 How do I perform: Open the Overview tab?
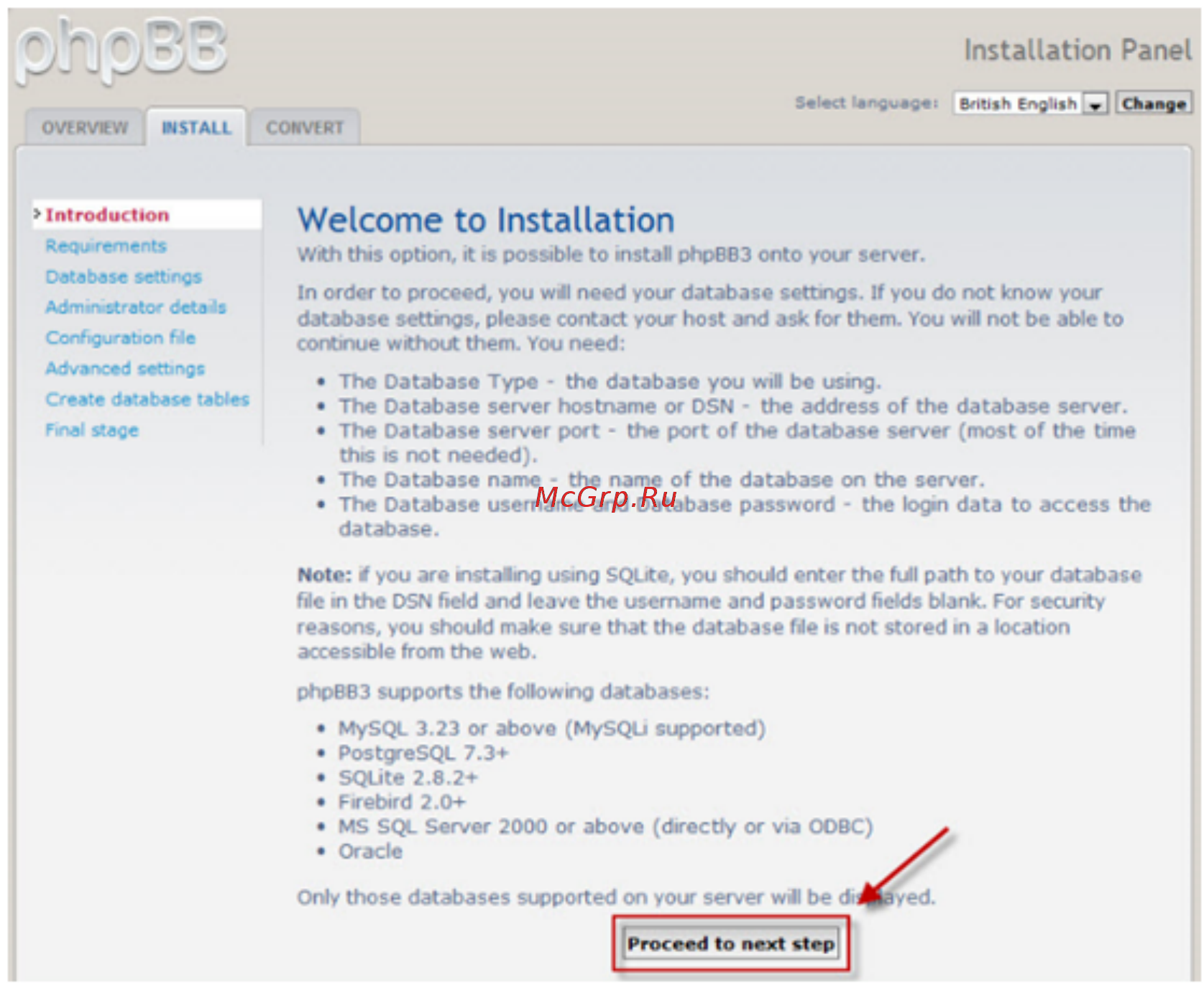click(85, 128)
